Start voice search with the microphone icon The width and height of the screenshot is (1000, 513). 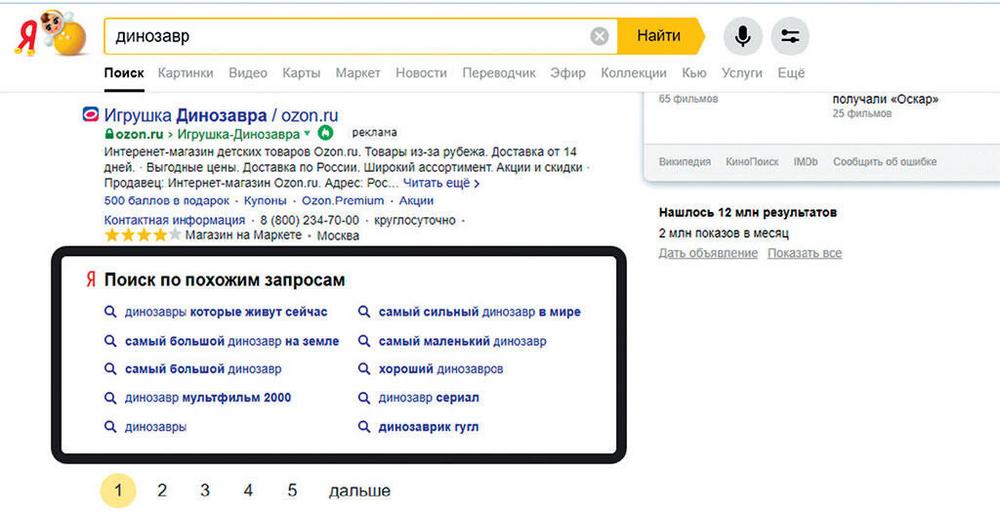(742, 36)
